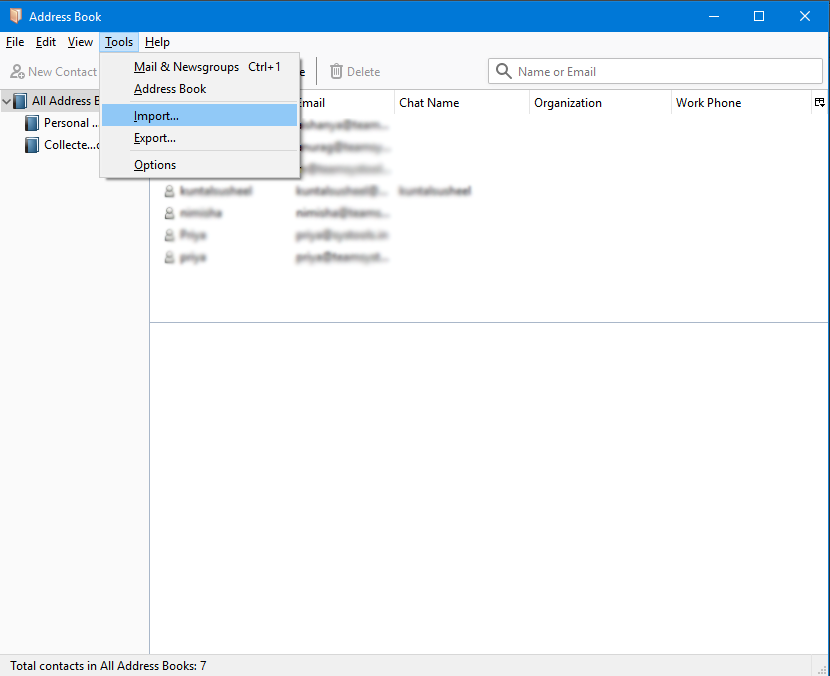Click the Personal address book icon

32,123
